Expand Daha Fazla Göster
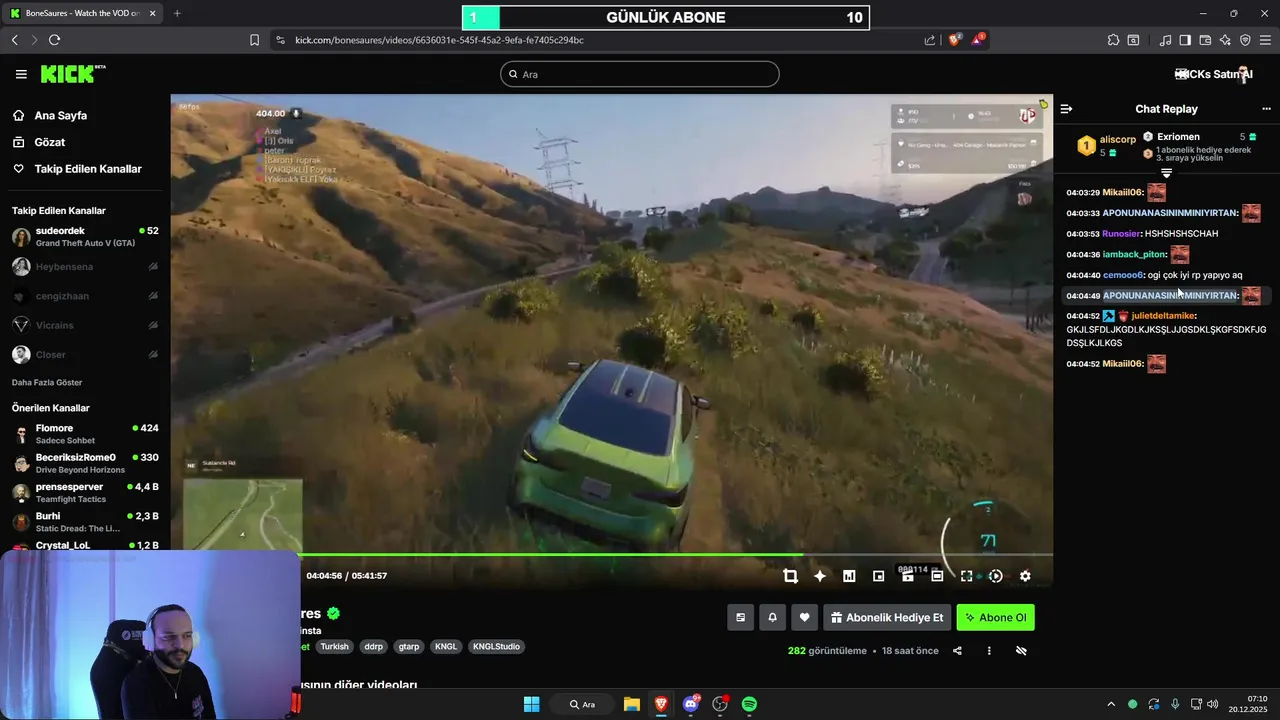The image size is (1280, 720). pos(47,383)
